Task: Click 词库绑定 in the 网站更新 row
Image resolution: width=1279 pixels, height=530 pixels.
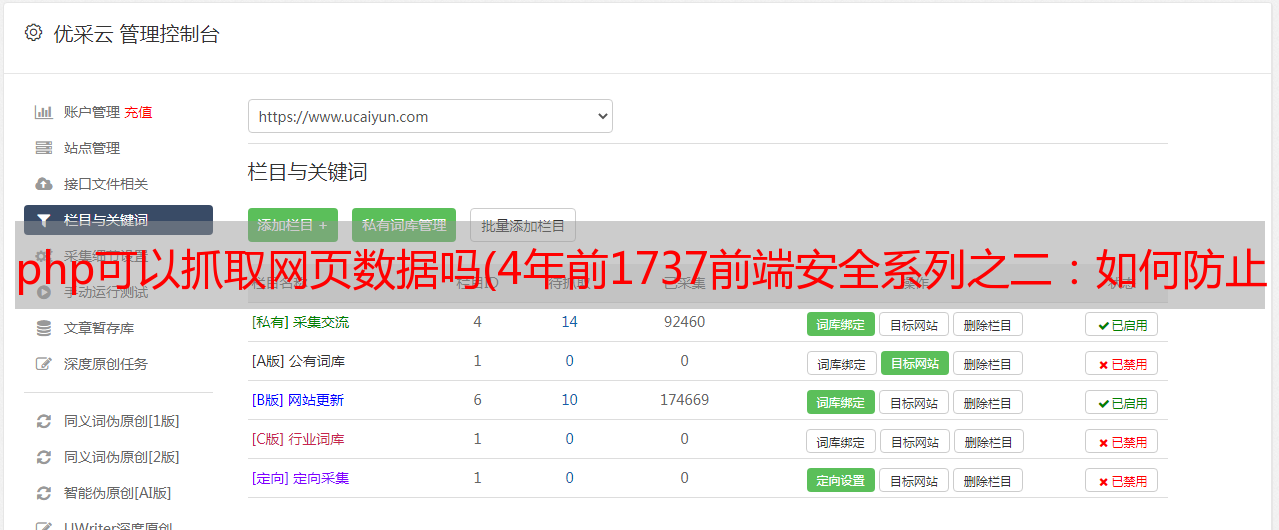Action: pyautogui.click(x=841, y=402)
